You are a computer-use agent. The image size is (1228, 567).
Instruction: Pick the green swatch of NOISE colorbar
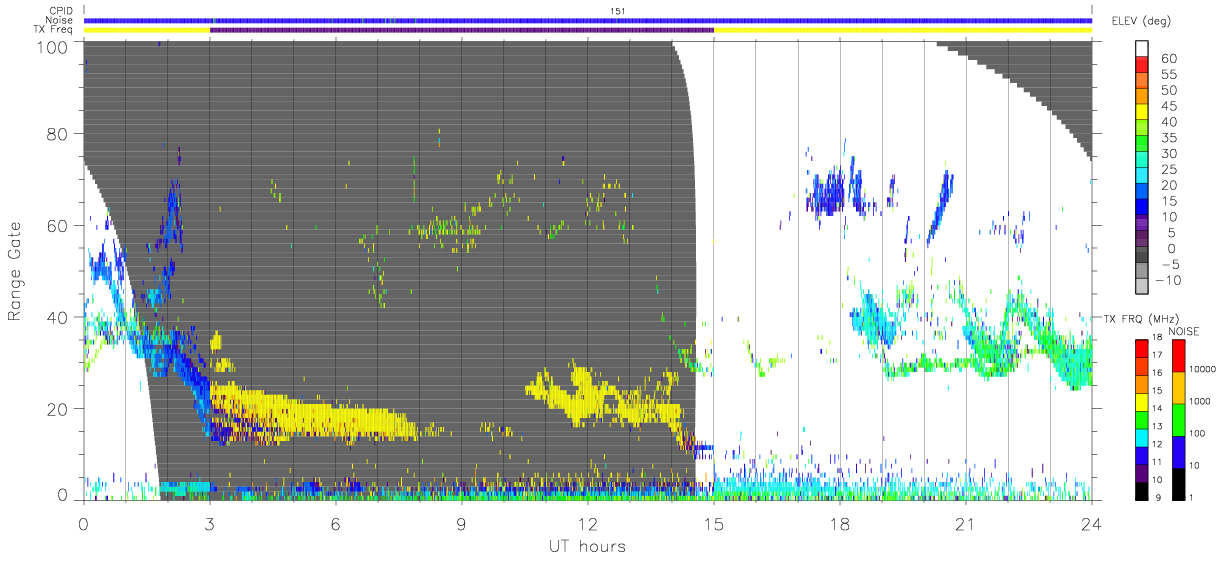(x=1178, y=420)
